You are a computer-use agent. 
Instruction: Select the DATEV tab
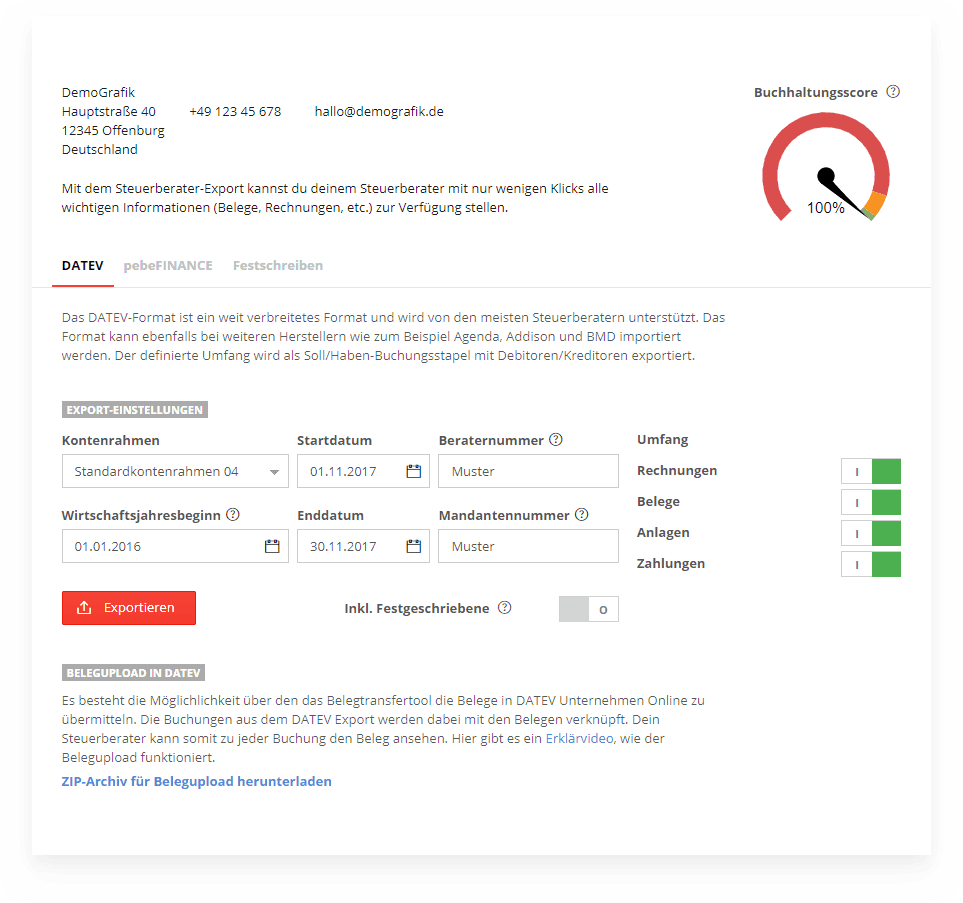pyautogui.click(x=83, y=266)
